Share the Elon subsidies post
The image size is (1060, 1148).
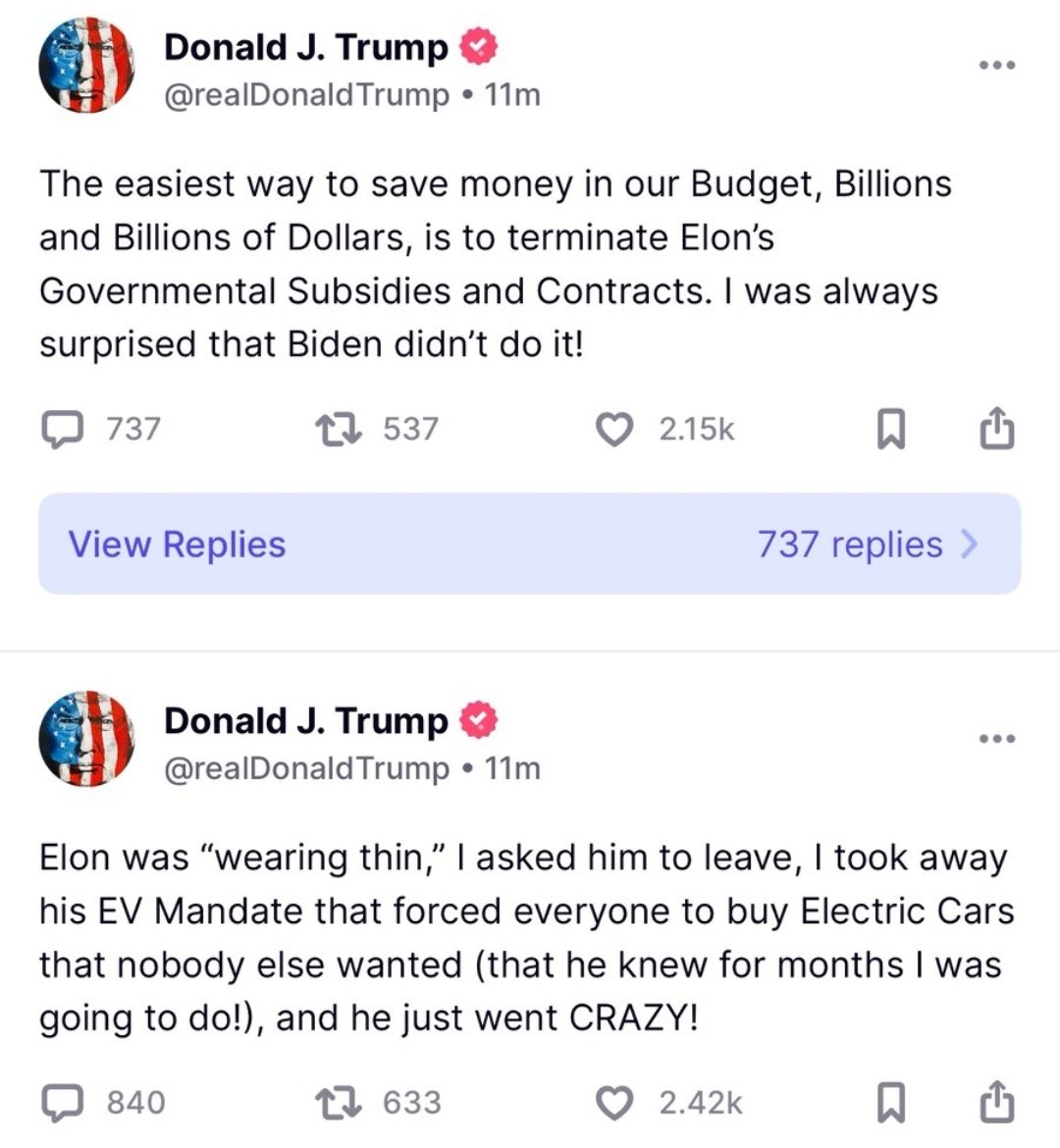(996, 429)
